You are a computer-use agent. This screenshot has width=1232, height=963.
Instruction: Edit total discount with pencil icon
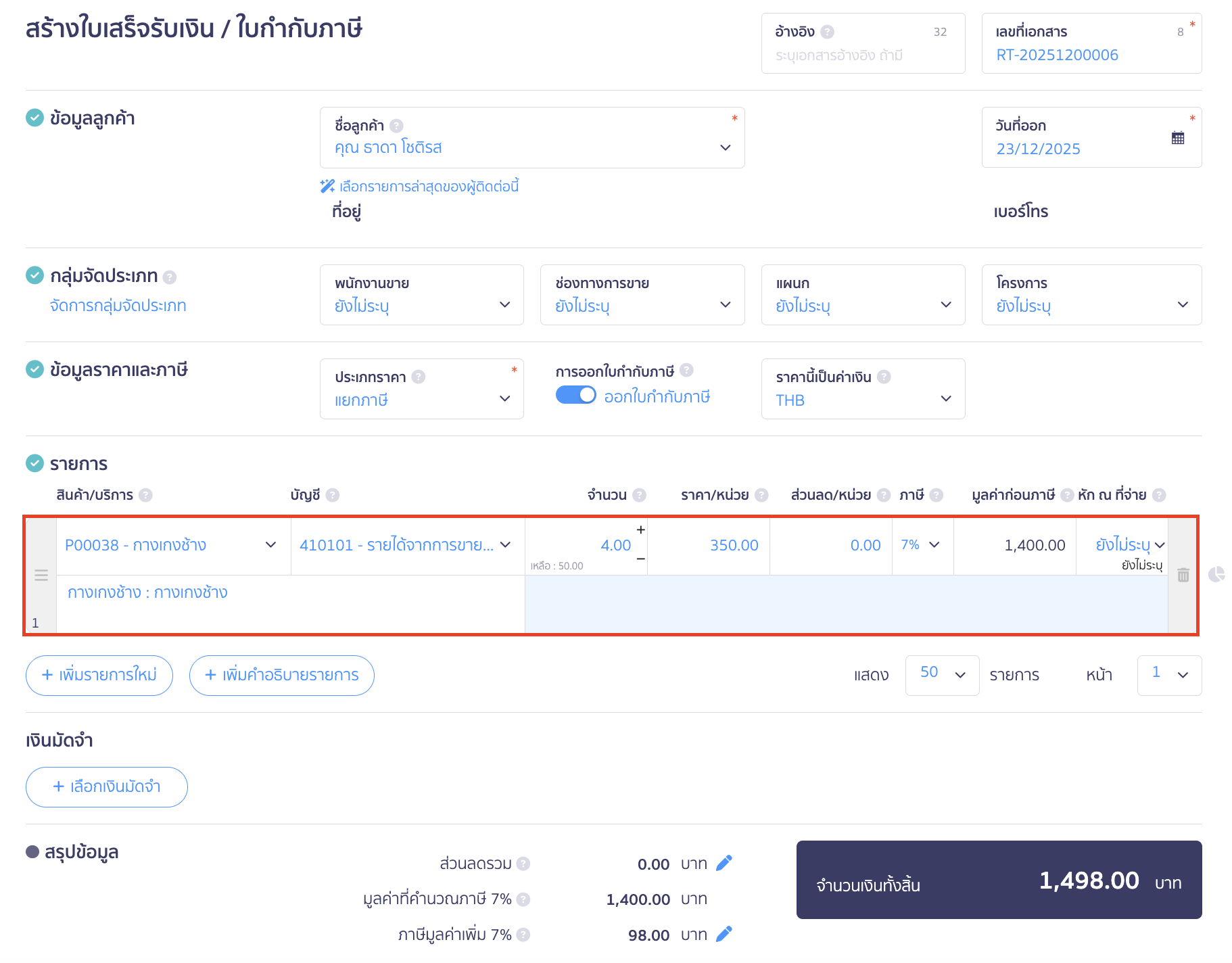click(724, 864)
